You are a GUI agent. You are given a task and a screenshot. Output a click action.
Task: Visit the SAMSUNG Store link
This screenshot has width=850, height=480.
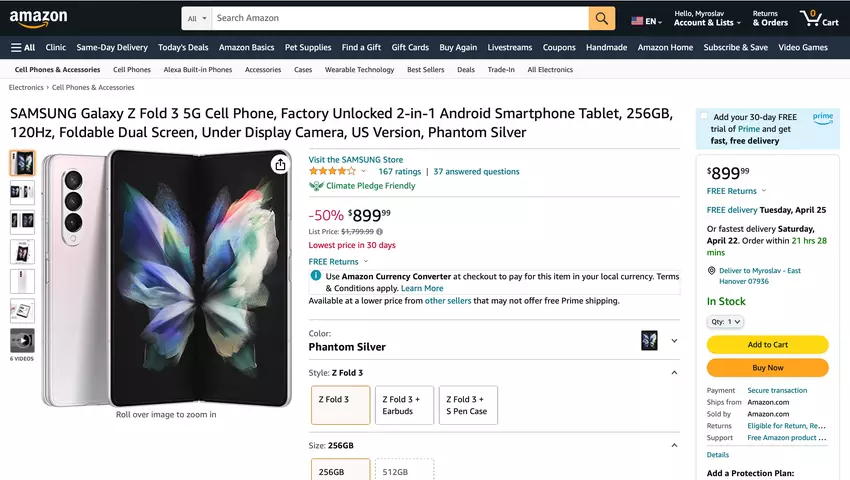356,159
